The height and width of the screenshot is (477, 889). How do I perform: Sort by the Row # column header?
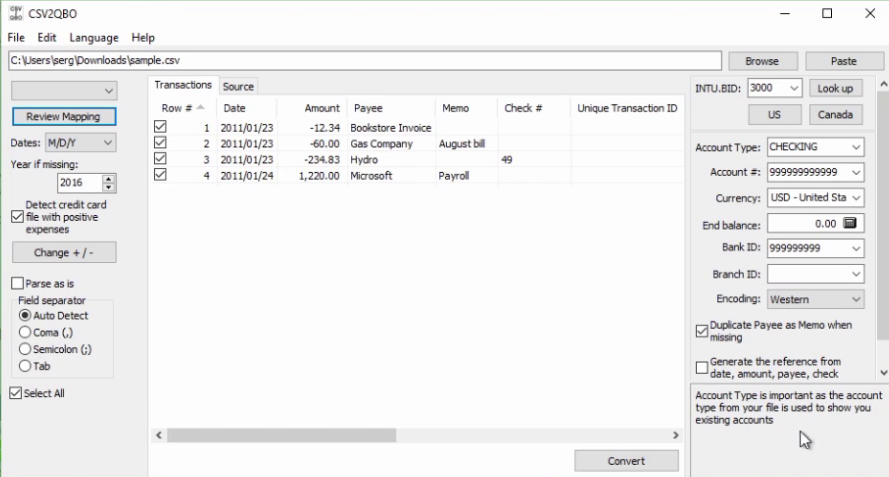pos(183,108)
